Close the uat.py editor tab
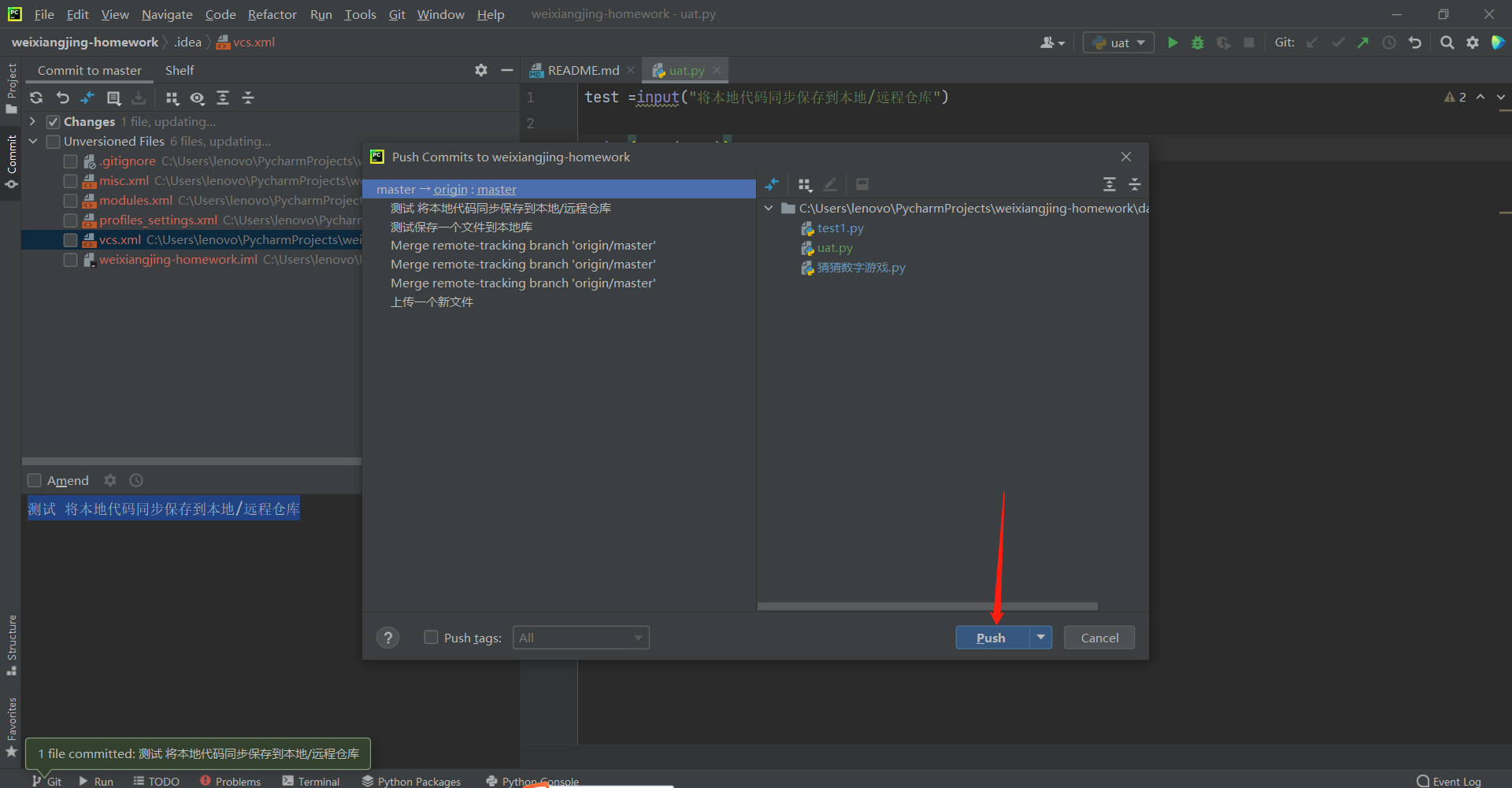Screen dimensions: 1512x788 coord(717,70)
